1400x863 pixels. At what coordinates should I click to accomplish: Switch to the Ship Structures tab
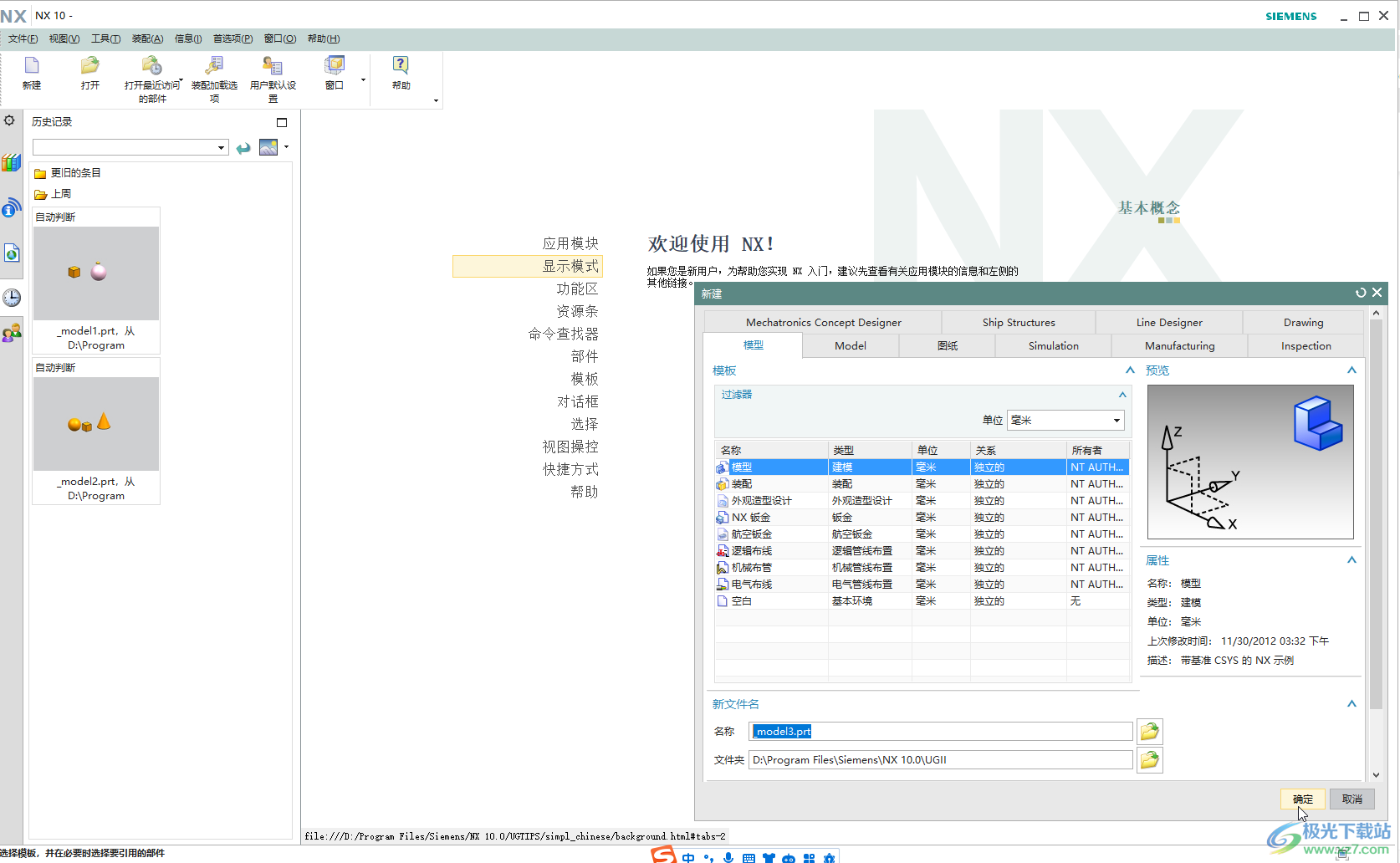(x=1019, y=322)
